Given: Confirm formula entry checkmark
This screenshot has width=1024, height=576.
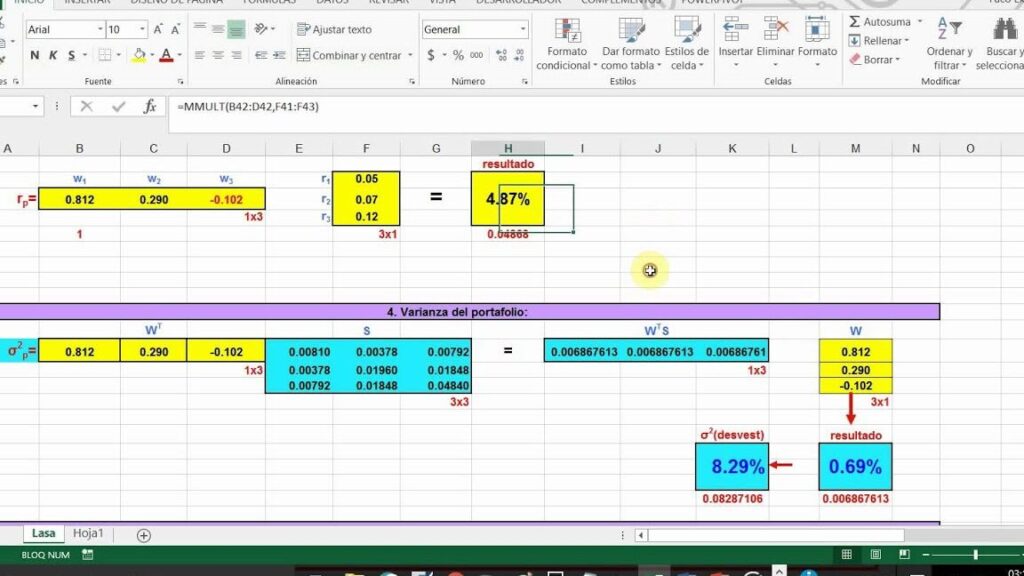Looking at the screenshot, I should click(x=118, y=106).
